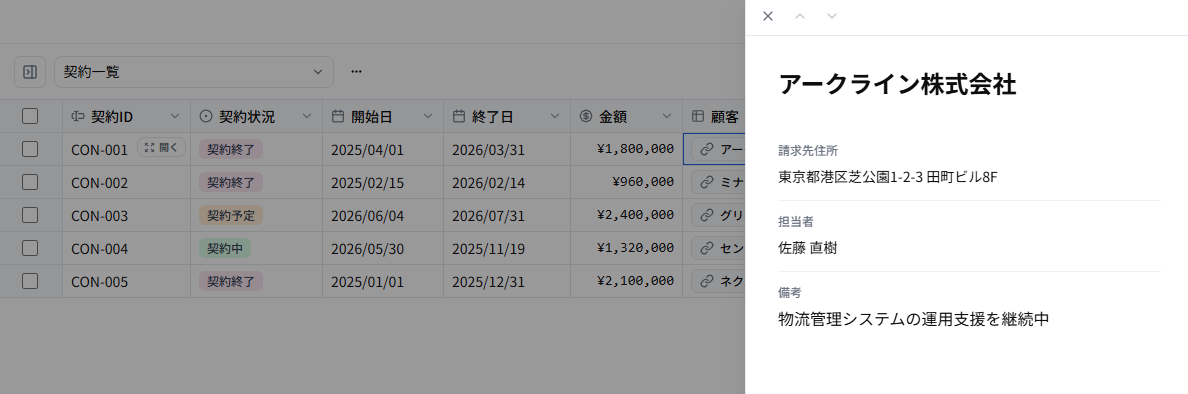
Task: Click the 契約ID column type icon
Action: pyautogui.click(x=77, y=117)
